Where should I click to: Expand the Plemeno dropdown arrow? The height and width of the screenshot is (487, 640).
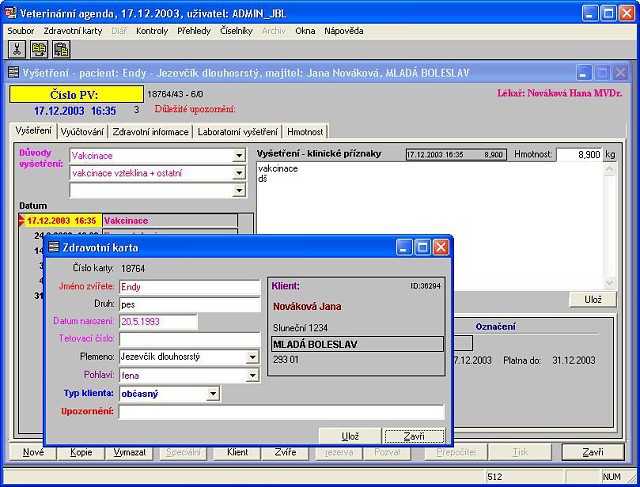click(253, 357)
